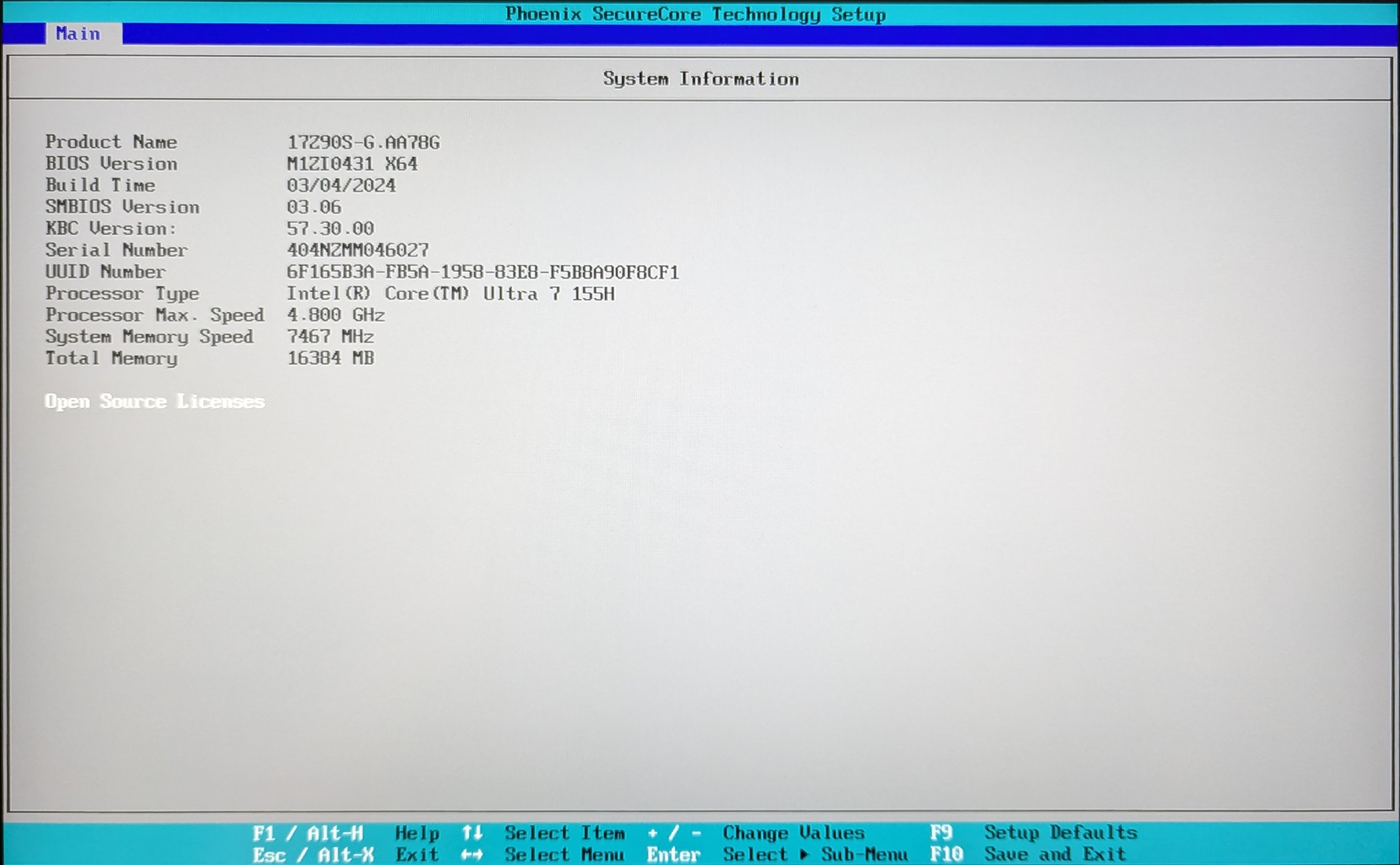Image resolution: width=1400 pixels, height=865 pixels.
Task: Click the up-down arrows Select Item icon
Action: (472, 832)
